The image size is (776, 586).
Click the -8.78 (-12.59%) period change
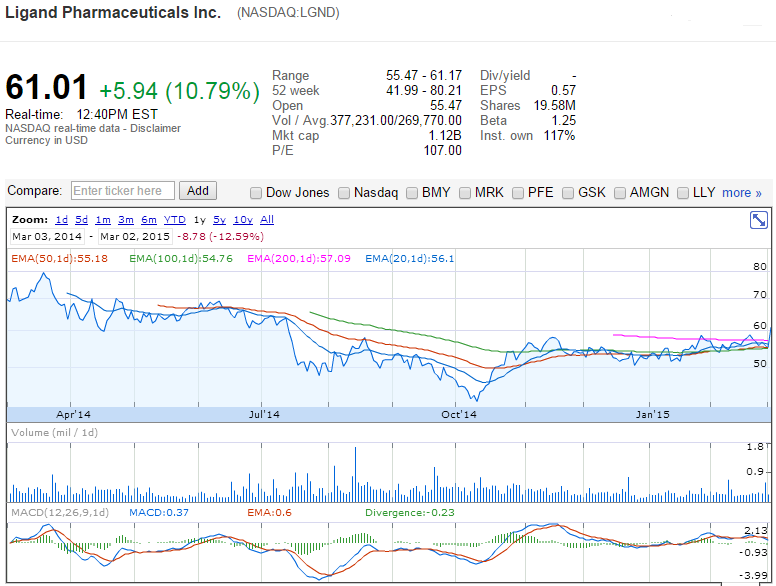pyautogui.click(x=220, y=237)
